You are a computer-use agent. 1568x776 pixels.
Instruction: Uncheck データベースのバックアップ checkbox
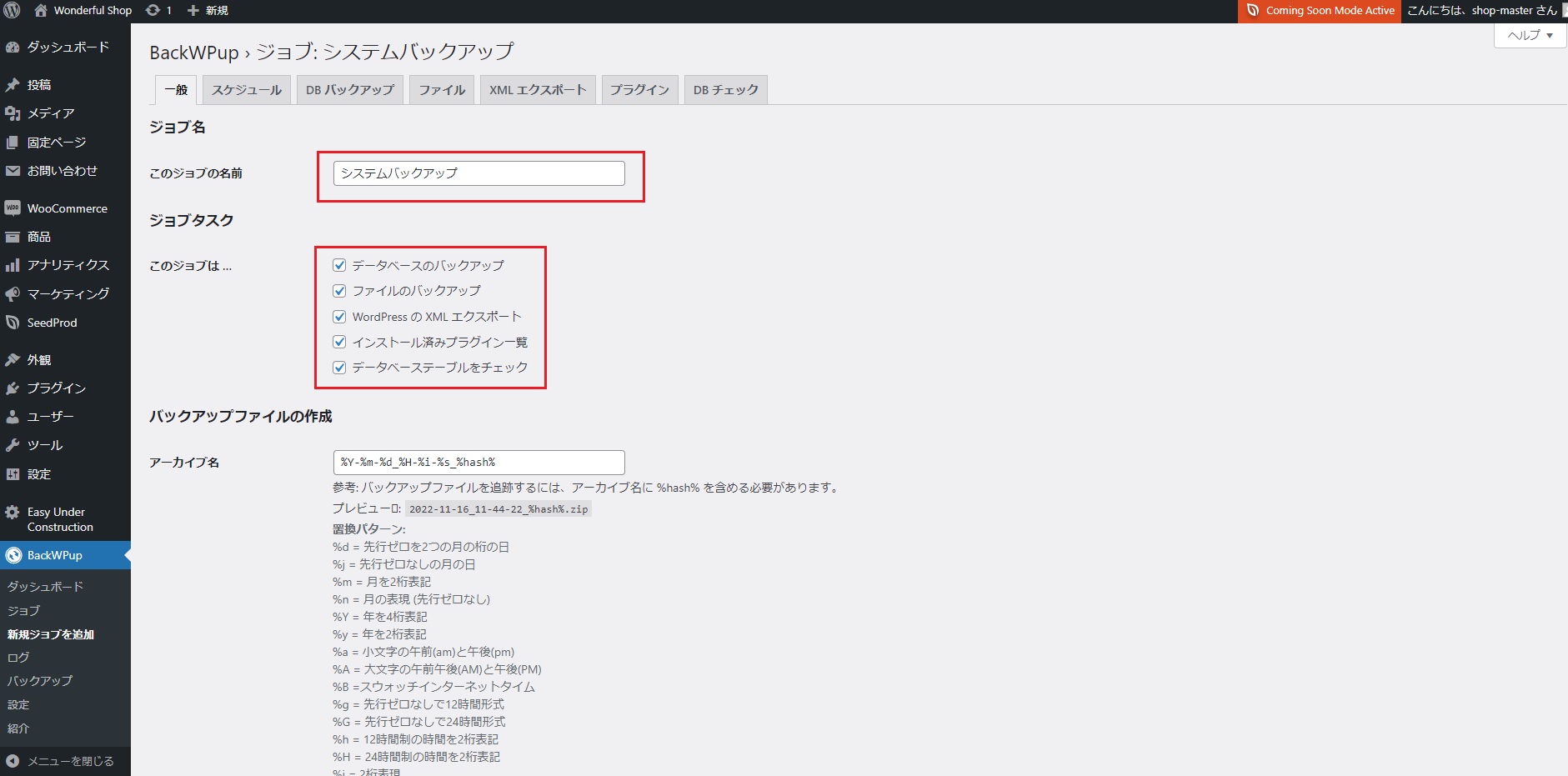click(339, 265)
